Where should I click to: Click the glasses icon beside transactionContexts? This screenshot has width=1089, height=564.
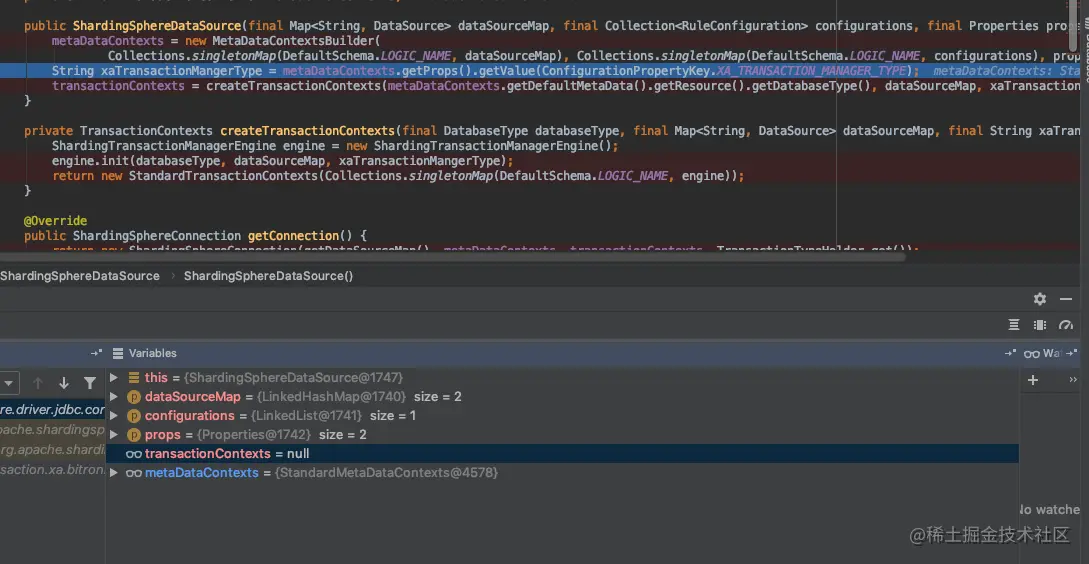tap(133, 454)
